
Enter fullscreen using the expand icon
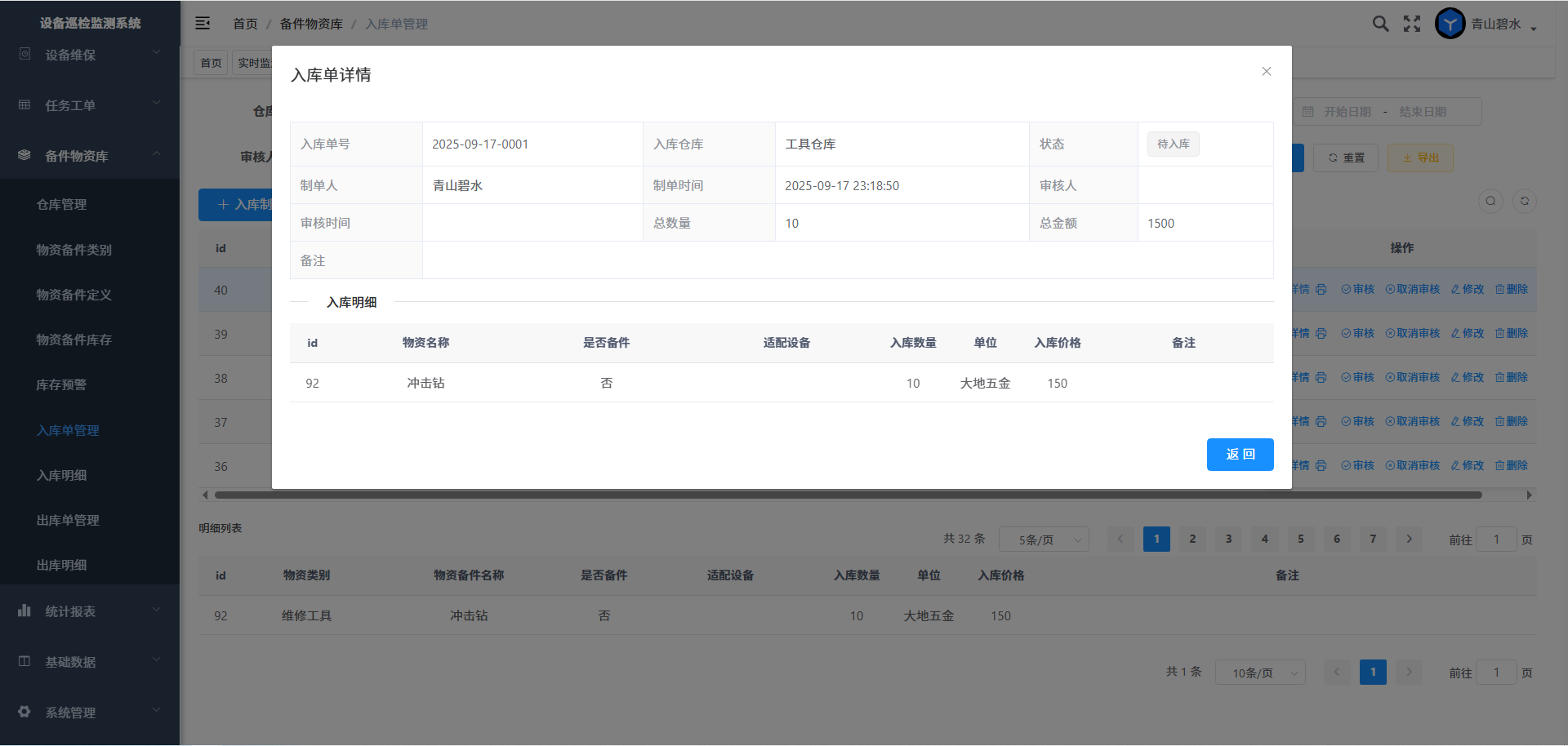pyautogui.click(x=1412, y=24)
